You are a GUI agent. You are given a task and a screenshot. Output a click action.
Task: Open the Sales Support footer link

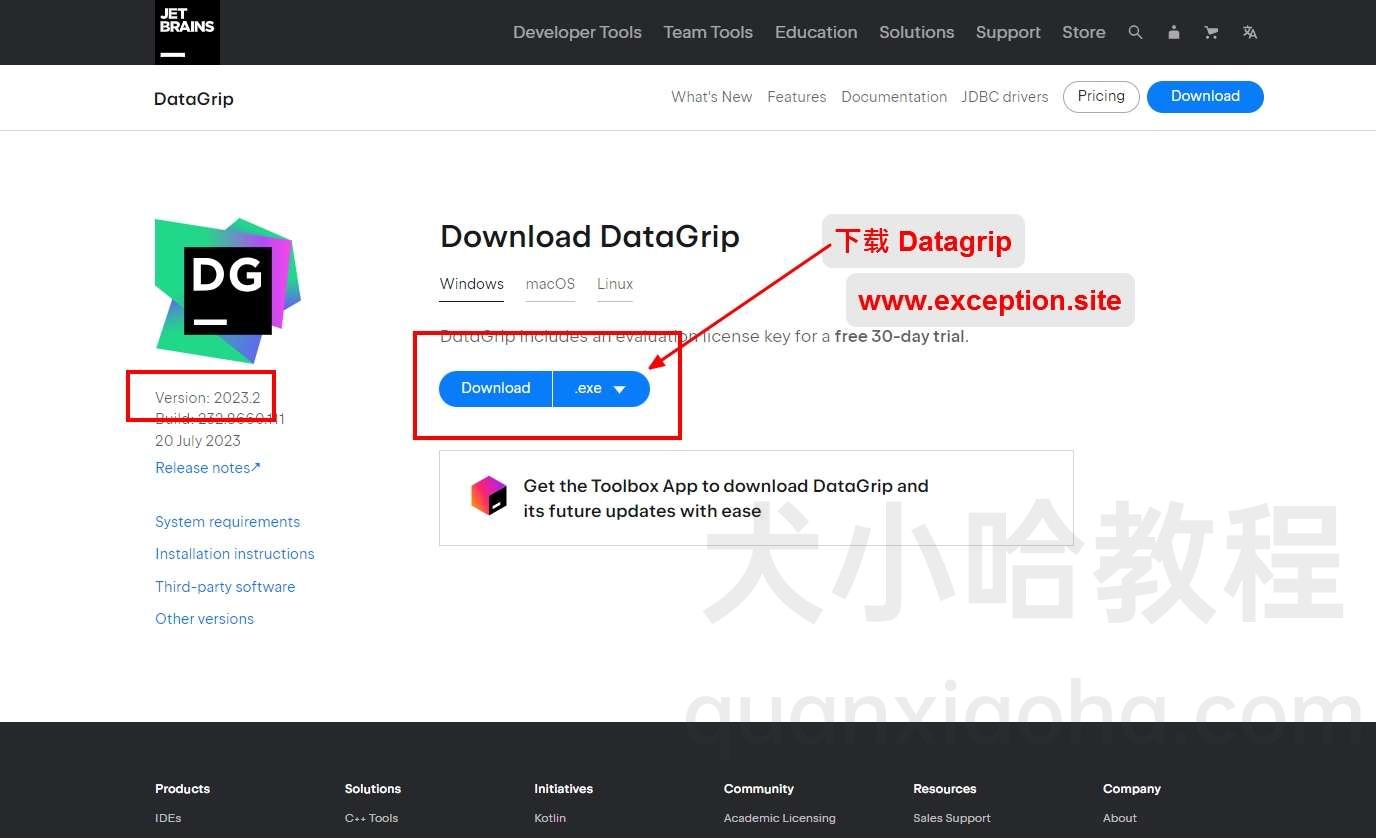click(952, 818)
